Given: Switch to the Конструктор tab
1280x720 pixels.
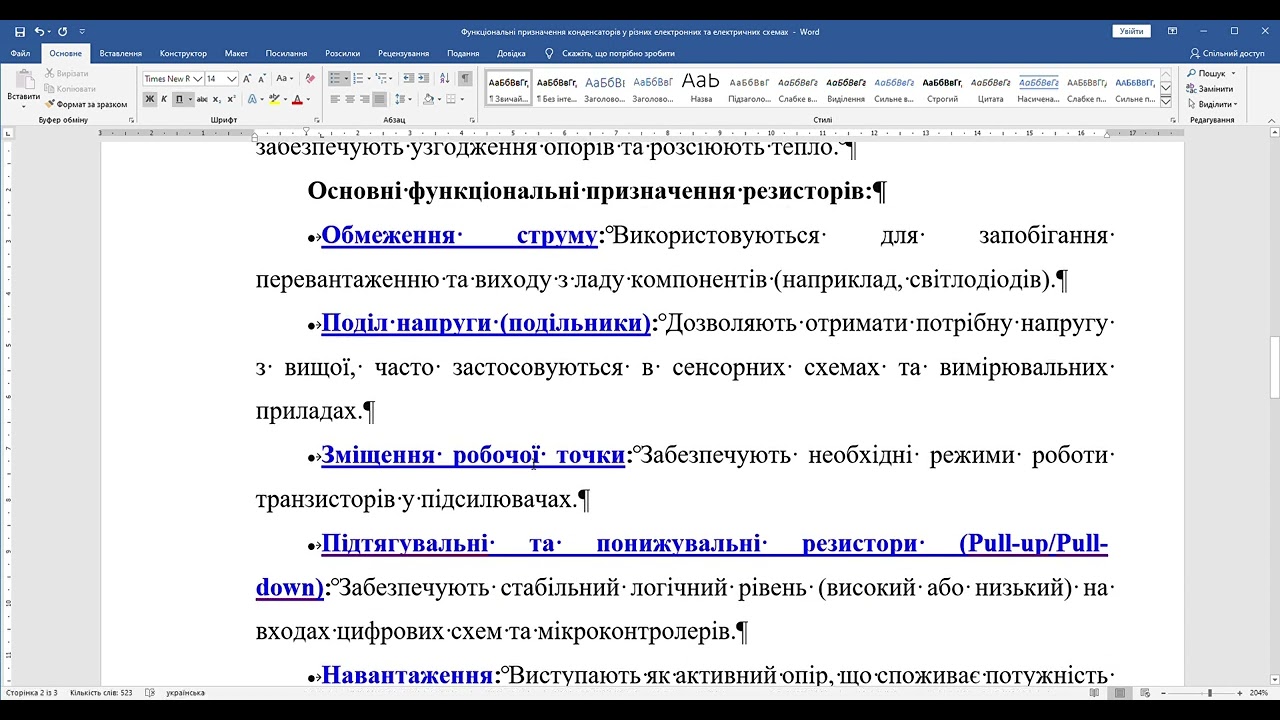Looking at the screenshot, I should click(183, 53).
